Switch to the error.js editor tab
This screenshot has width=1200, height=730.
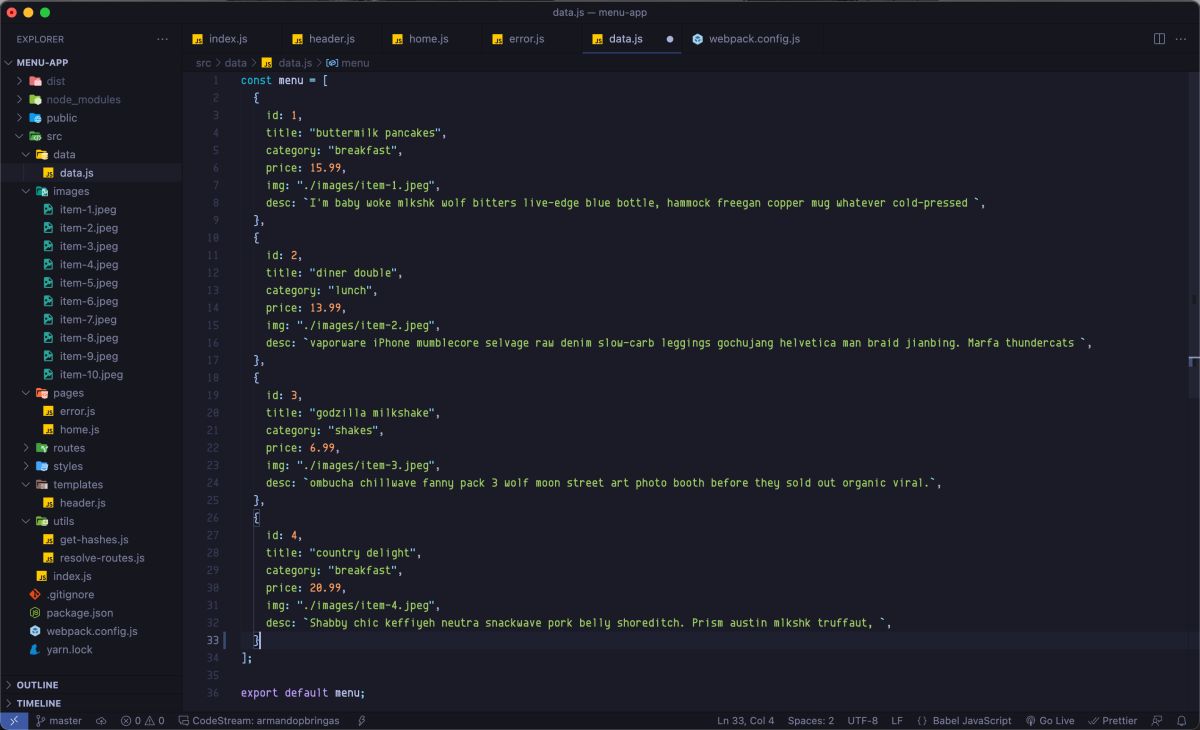pyautogui.click(x=531, y=39)
